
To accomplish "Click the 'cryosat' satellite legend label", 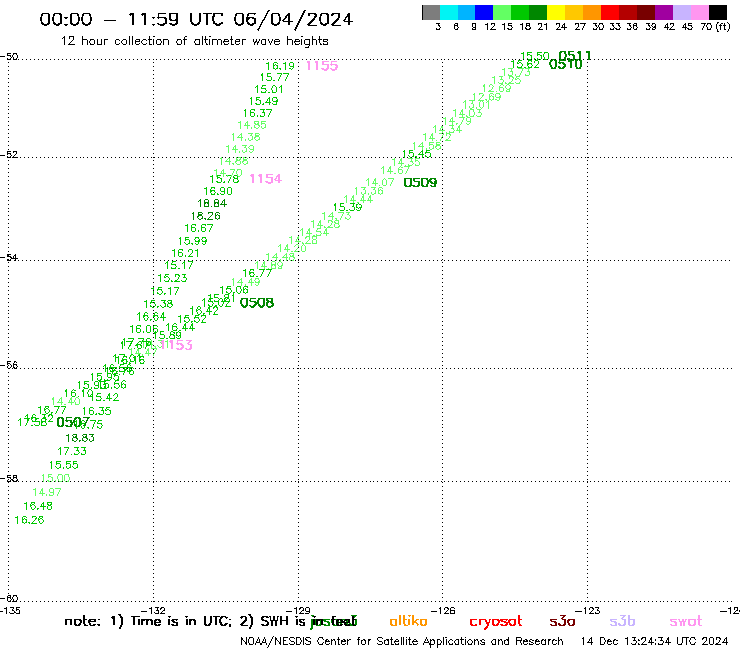I will (496, 622).
